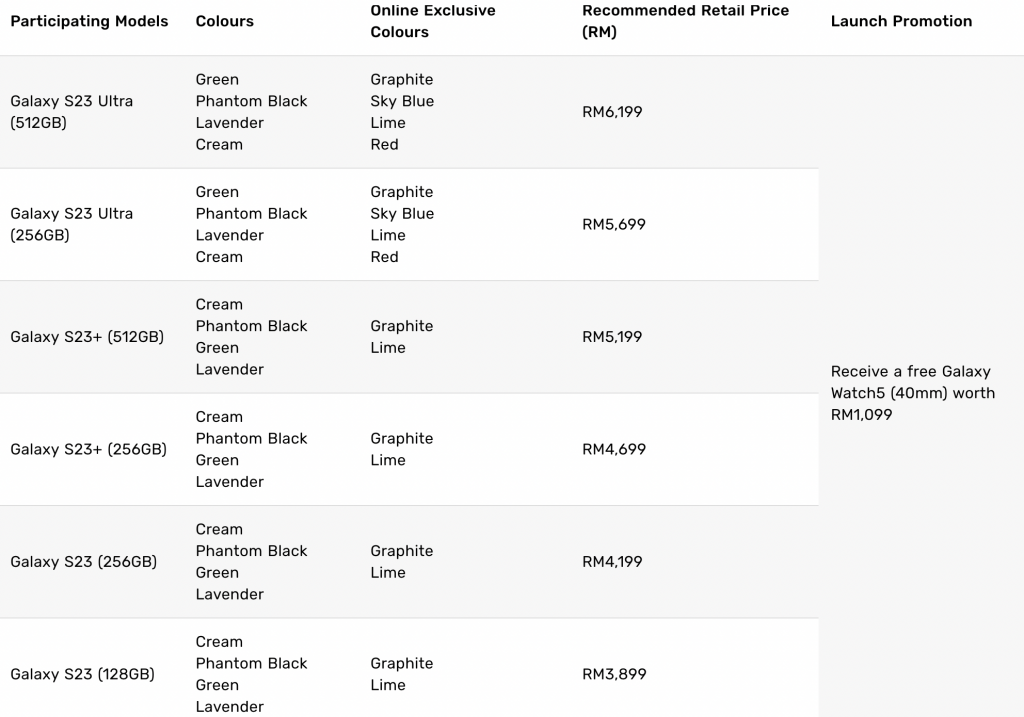Viewport: 1024px width, 717px height.
Task: Click the Recommended Retail Price header
Action: coord(685,22)
